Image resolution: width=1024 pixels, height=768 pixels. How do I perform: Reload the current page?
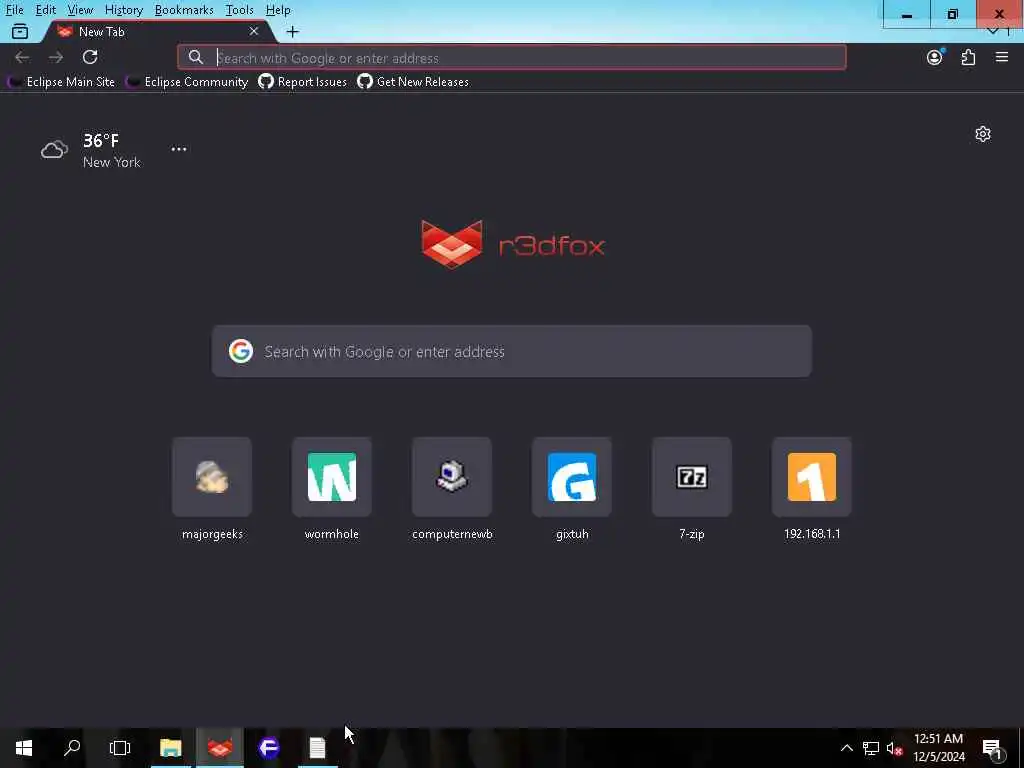point(90,57)
